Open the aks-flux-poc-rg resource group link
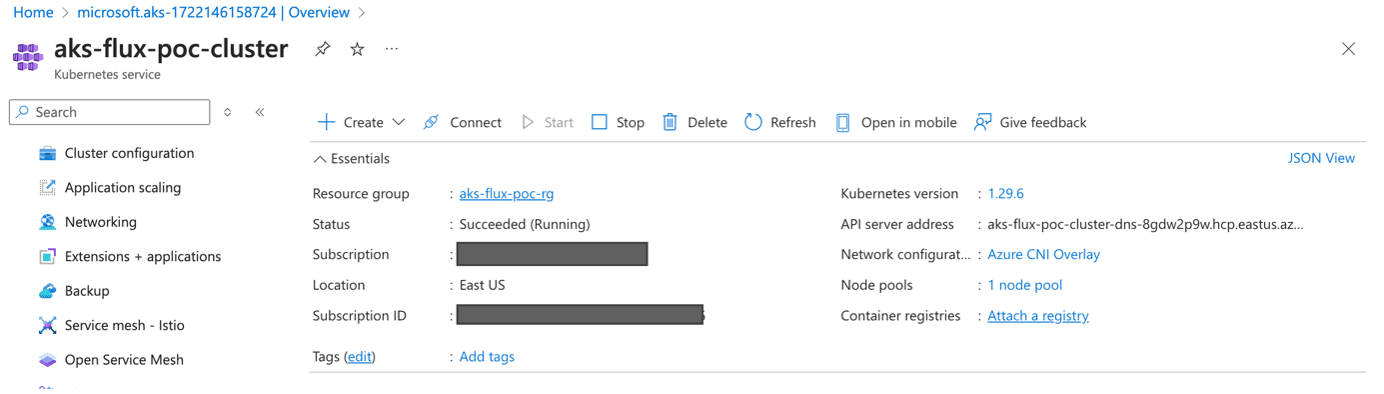The height and width of the screenshot is (394, 1384). 506,194
